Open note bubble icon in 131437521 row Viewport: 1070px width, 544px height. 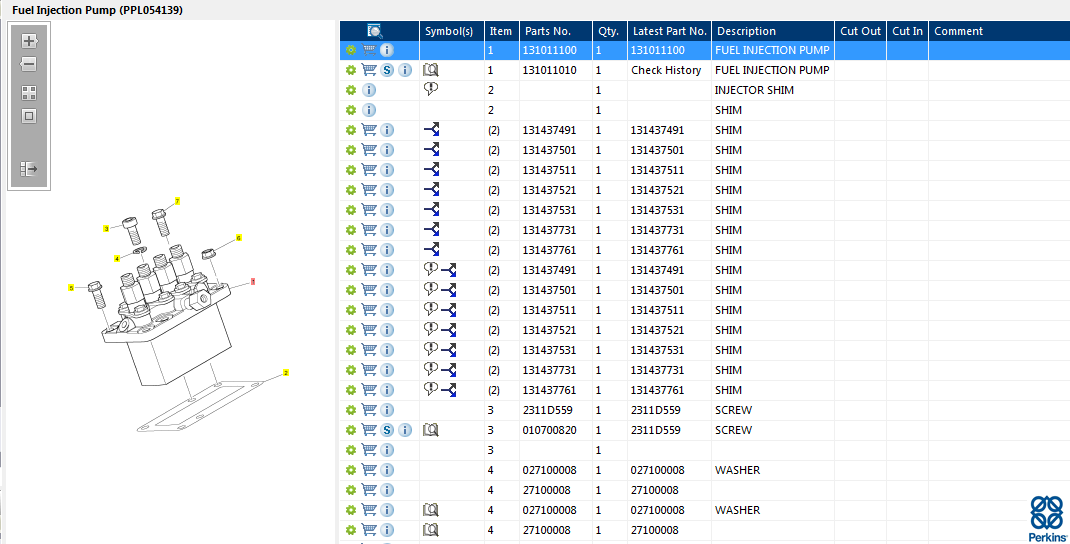tap(431, 329)
